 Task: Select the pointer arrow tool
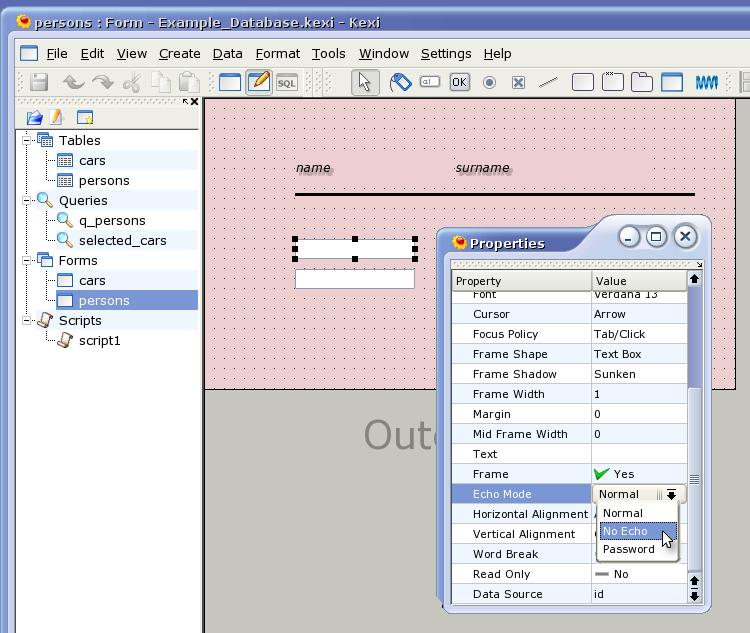365,83
